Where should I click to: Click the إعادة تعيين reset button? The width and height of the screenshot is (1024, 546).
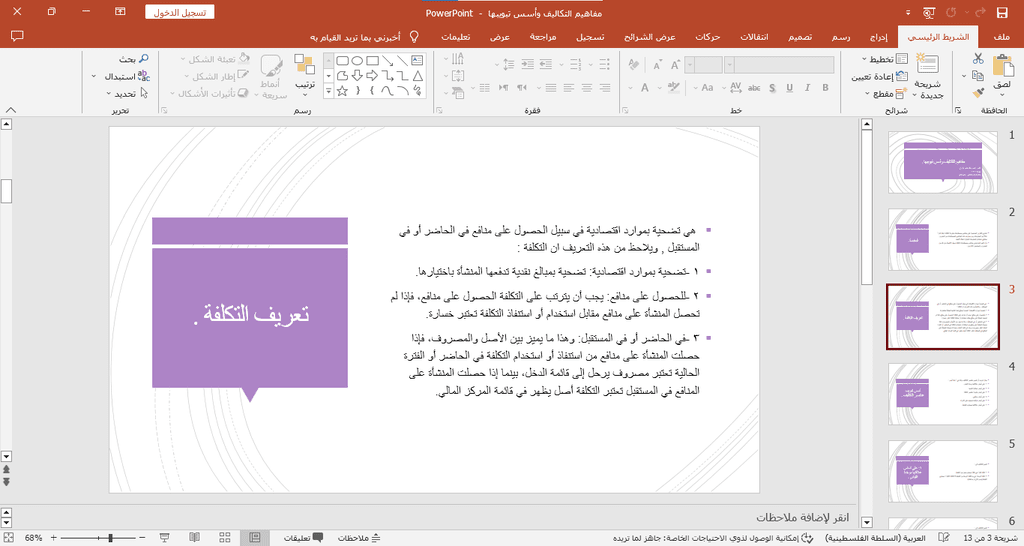879,76
